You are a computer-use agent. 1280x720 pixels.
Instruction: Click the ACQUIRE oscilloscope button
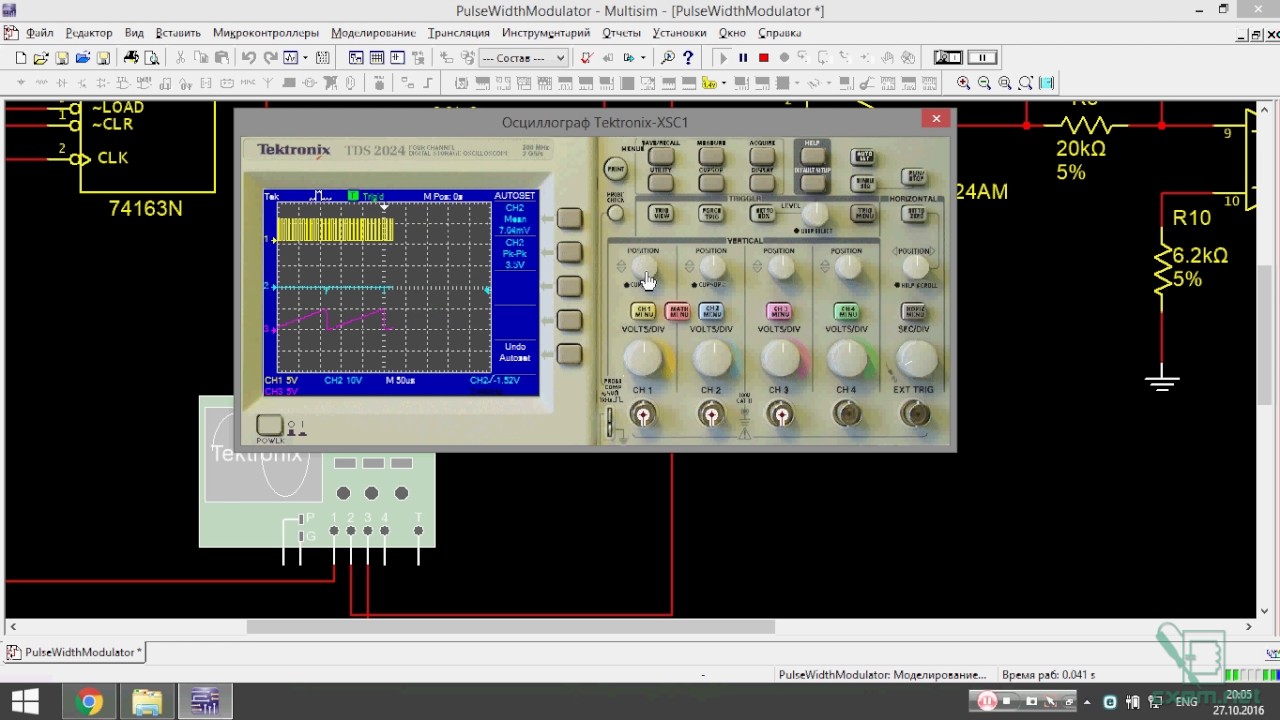pos(762,156)
